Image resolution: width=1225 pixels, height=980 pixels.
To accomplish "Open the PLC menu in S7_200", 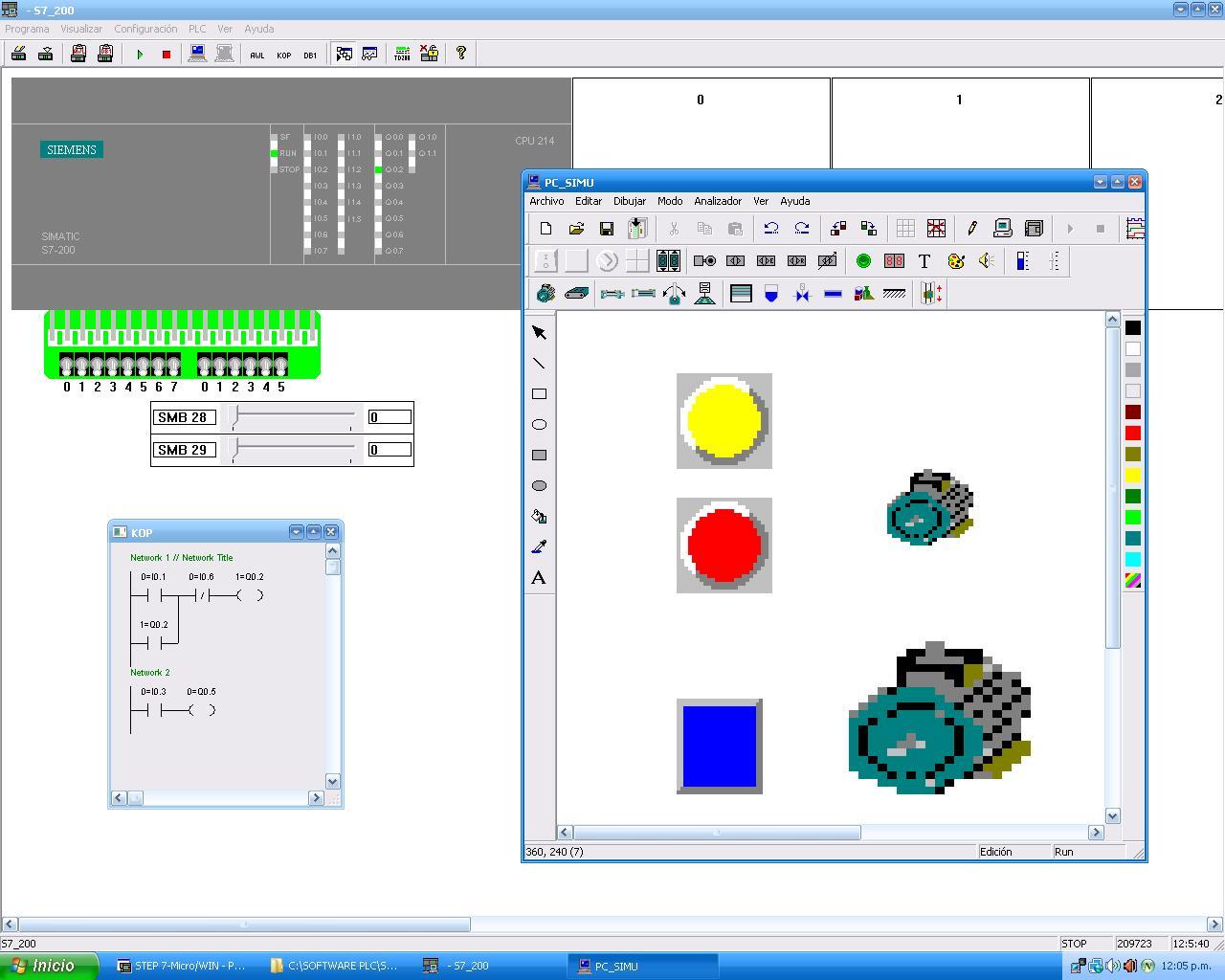I will click(x=197, y=29).
